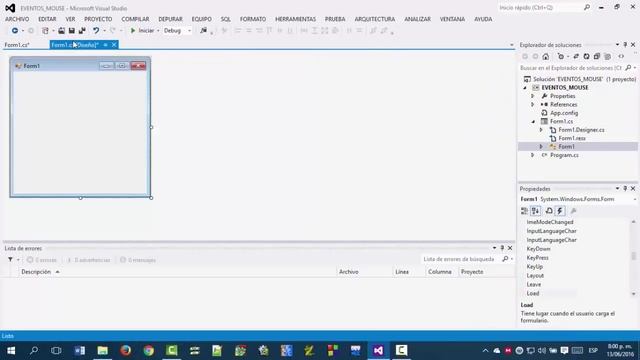
Task: Sort by the Descripción column header
Action: [36, 272]
